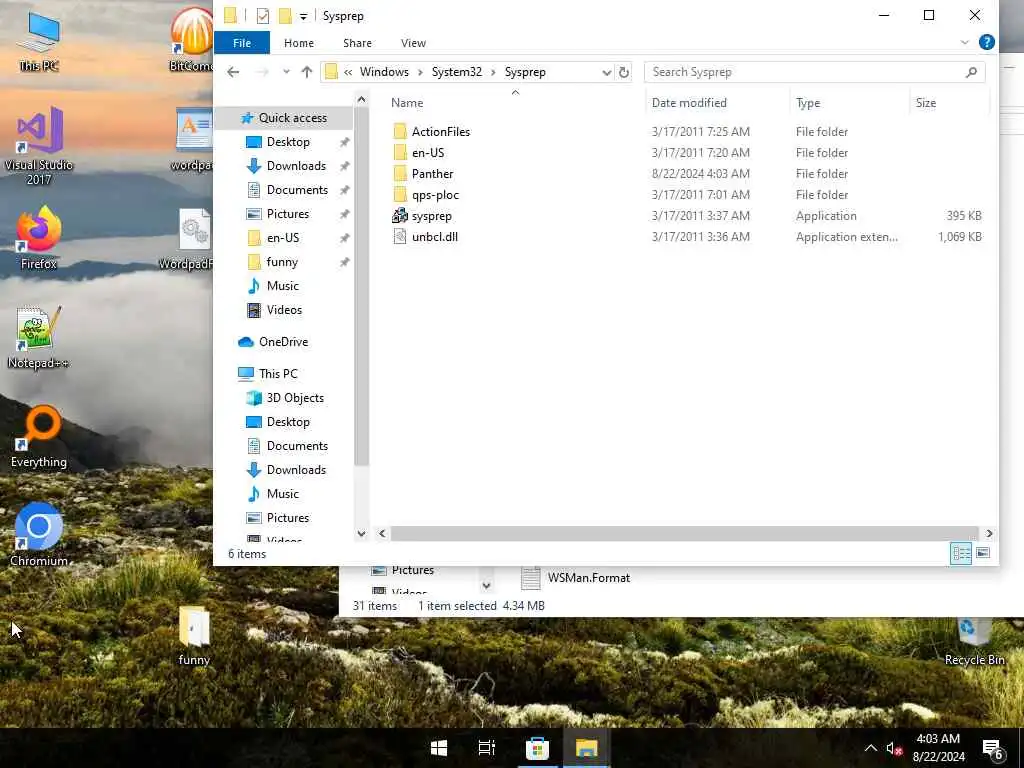The height and width of the screenshot is (768, 1024).
Task: Select the funny folder on desktop
Action: [194, 635]
